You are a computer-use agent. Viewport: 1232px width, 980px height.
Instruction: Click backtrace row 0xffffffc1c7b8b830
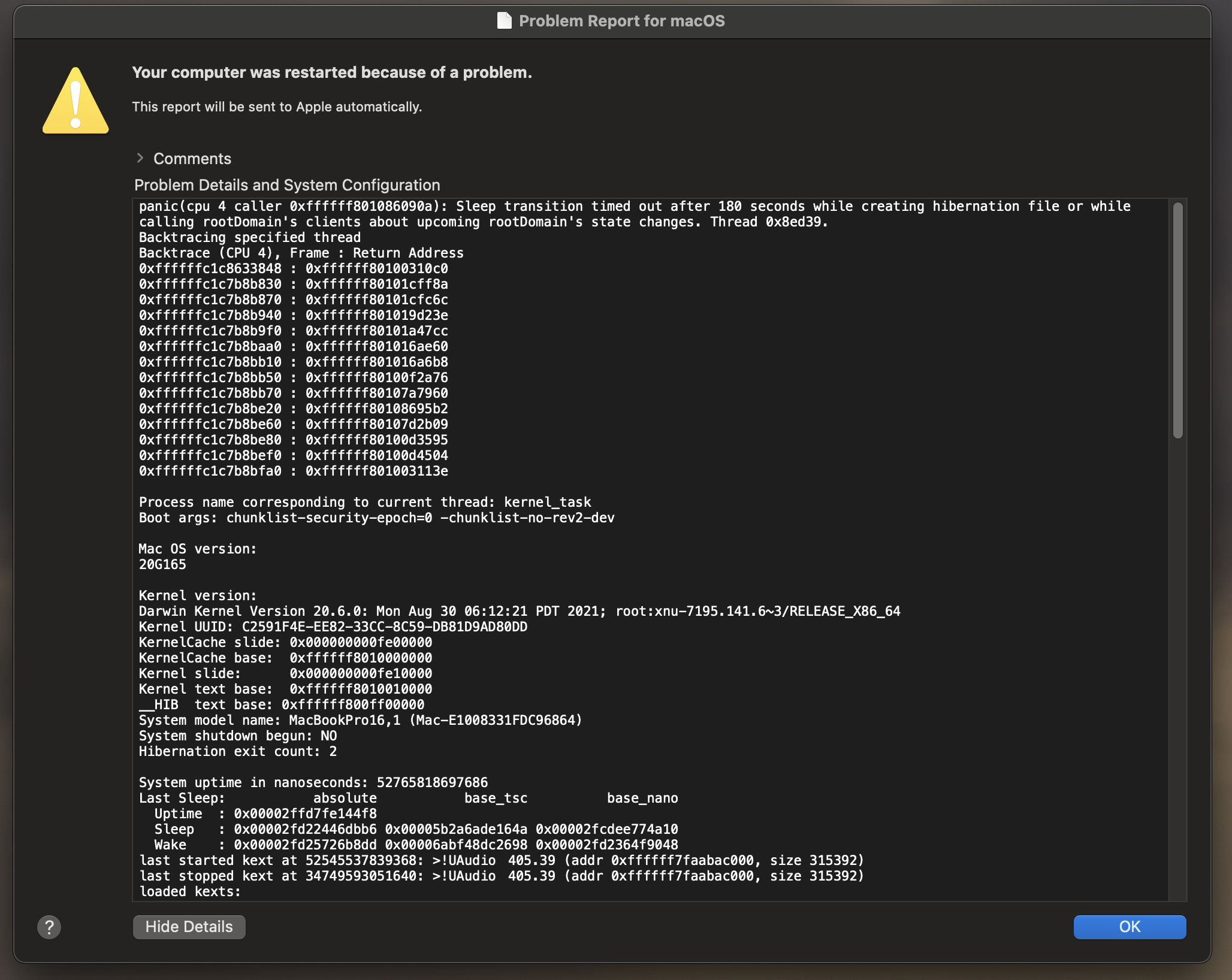coord(294,284)
